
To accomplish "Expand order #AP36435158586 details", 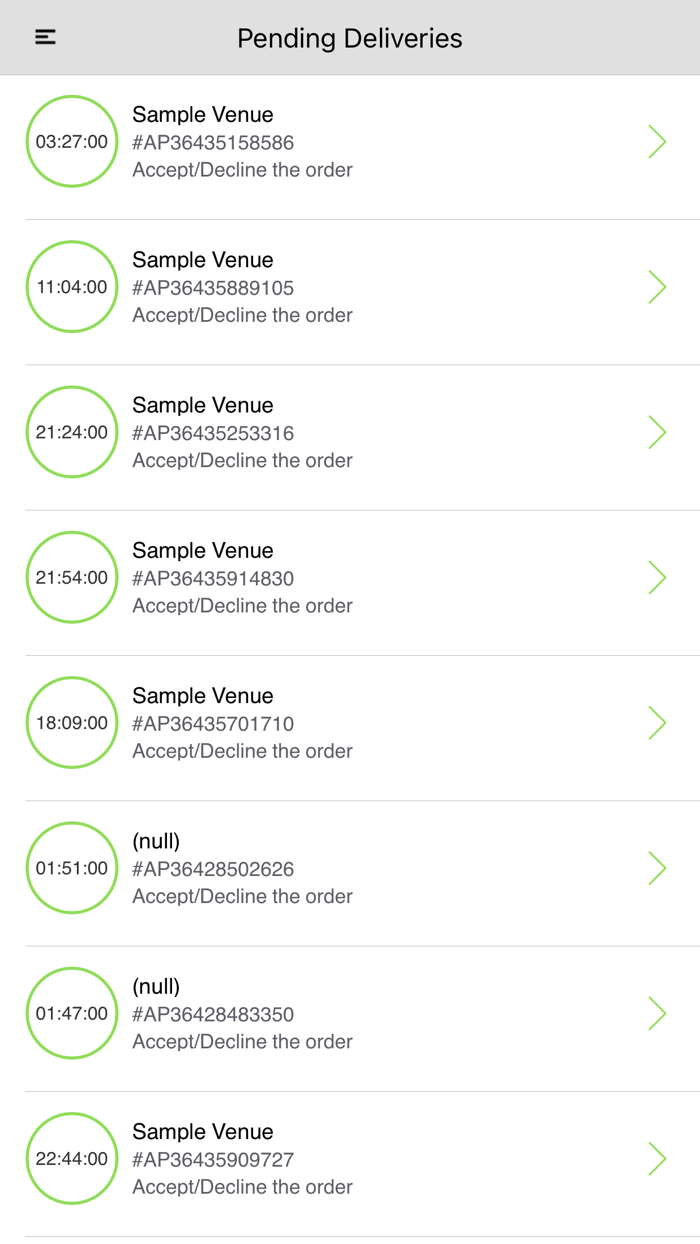I will 657,141.
